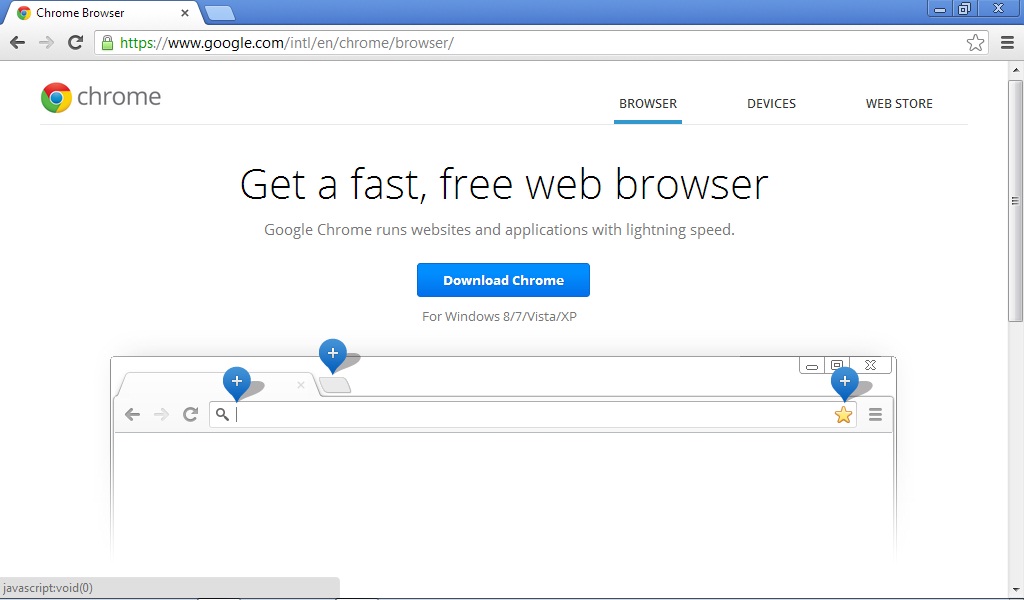Close the Chrome Browser tab

(185, 13)
